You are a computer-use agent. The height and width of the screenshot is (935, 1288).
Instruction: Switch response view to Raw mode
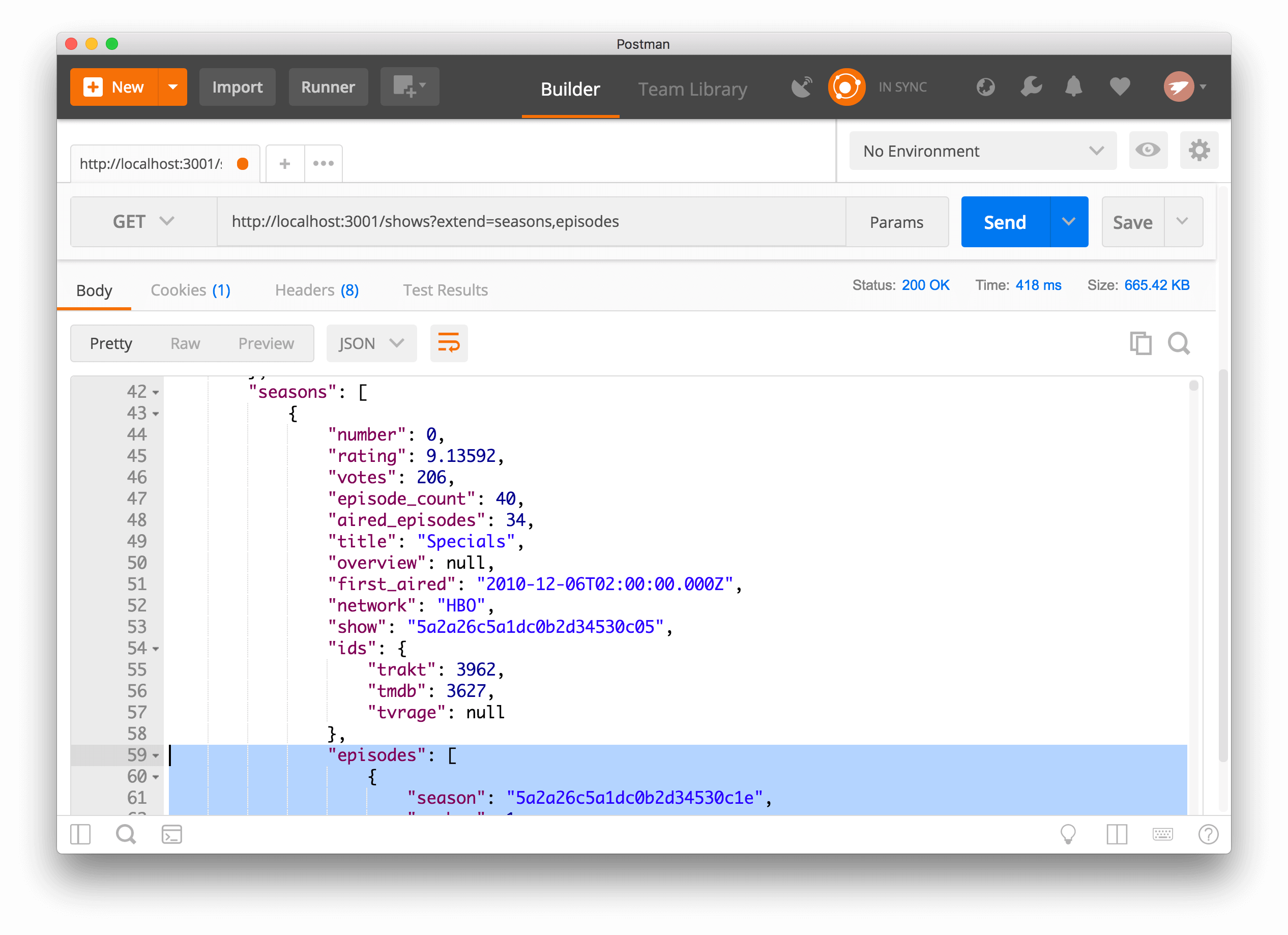click(x=185, y=343)
